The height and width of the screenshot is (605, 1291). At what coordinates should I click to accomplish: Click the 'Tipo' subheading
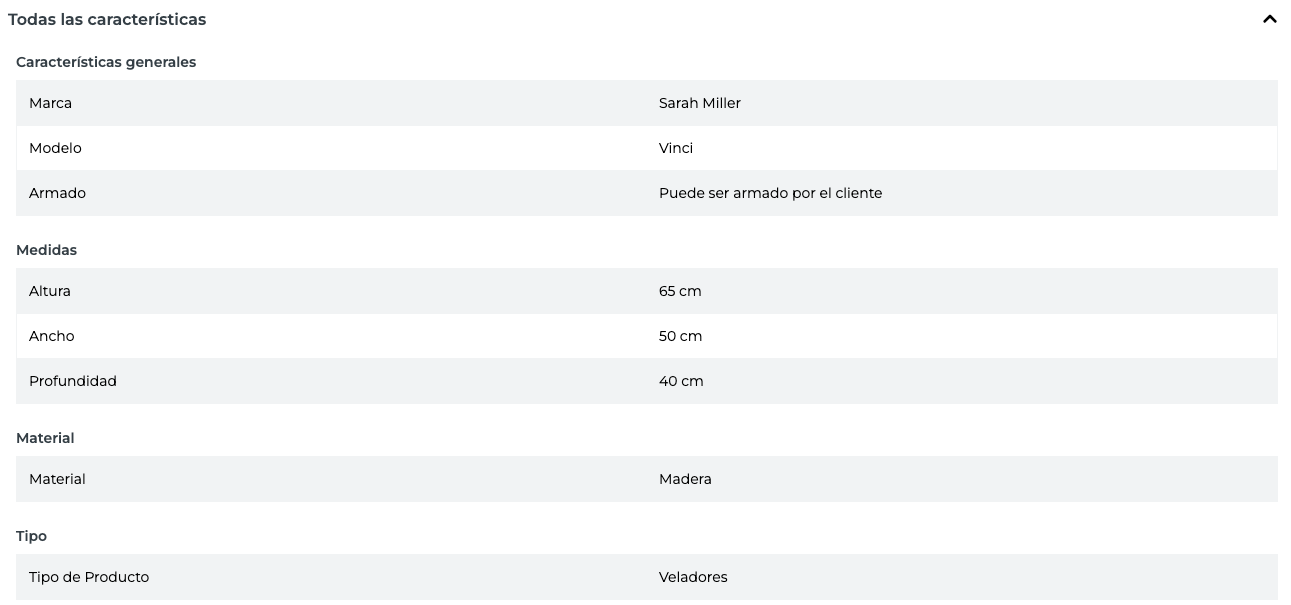[x=31, y=536]
